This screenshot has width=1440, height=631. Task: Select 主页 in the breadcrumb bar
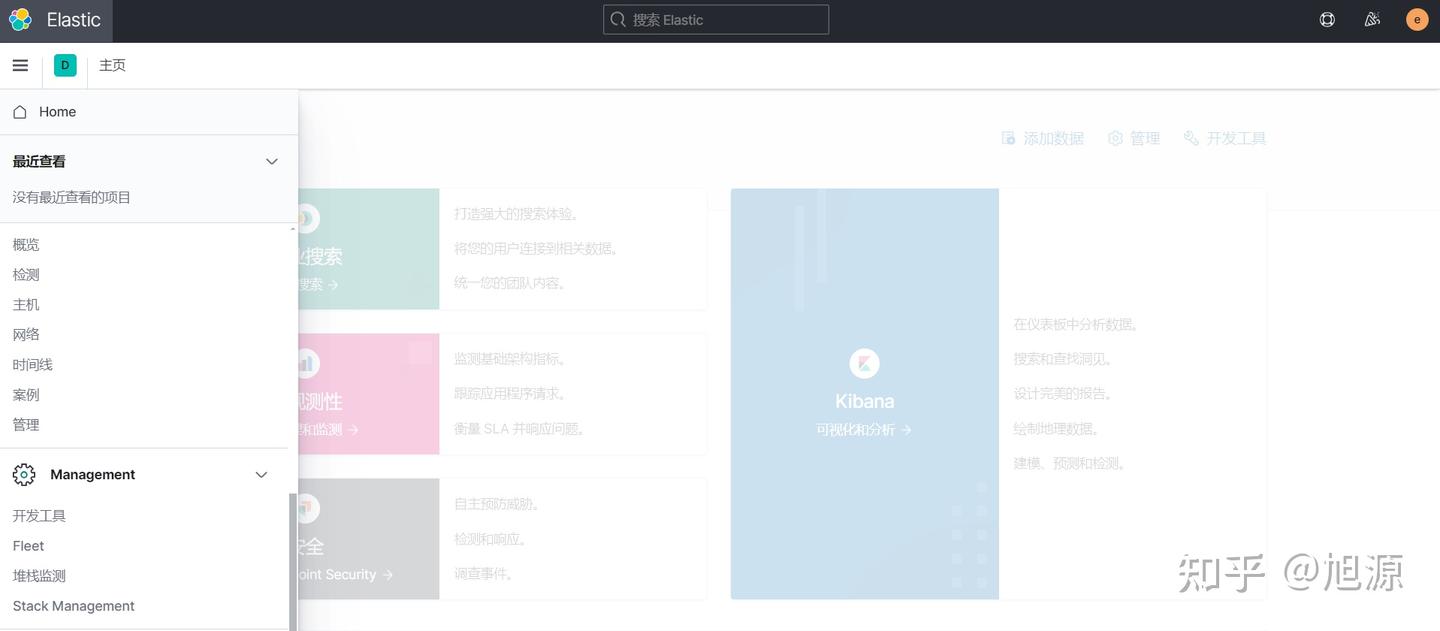click(111, 63)
